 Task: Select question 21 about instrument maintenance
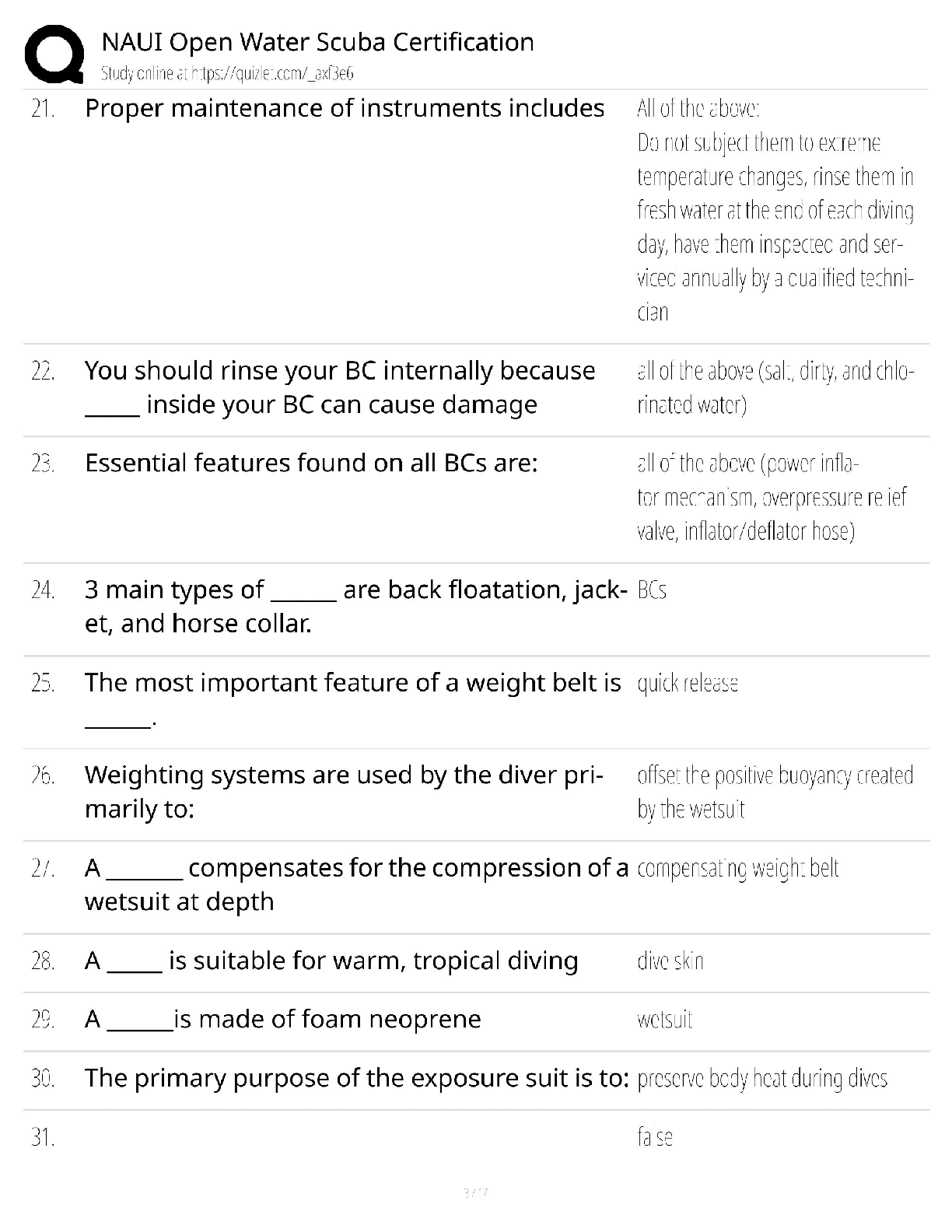coord(345,108)
